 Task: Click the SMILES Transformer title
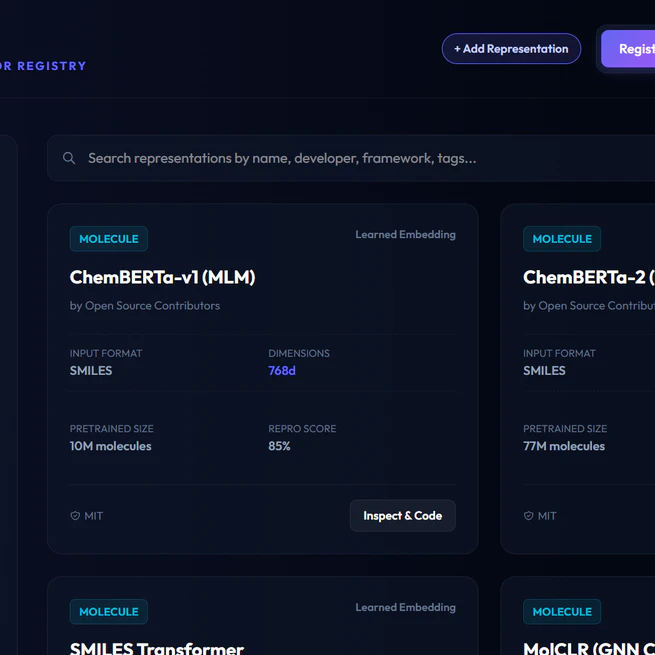pos(157,648)
